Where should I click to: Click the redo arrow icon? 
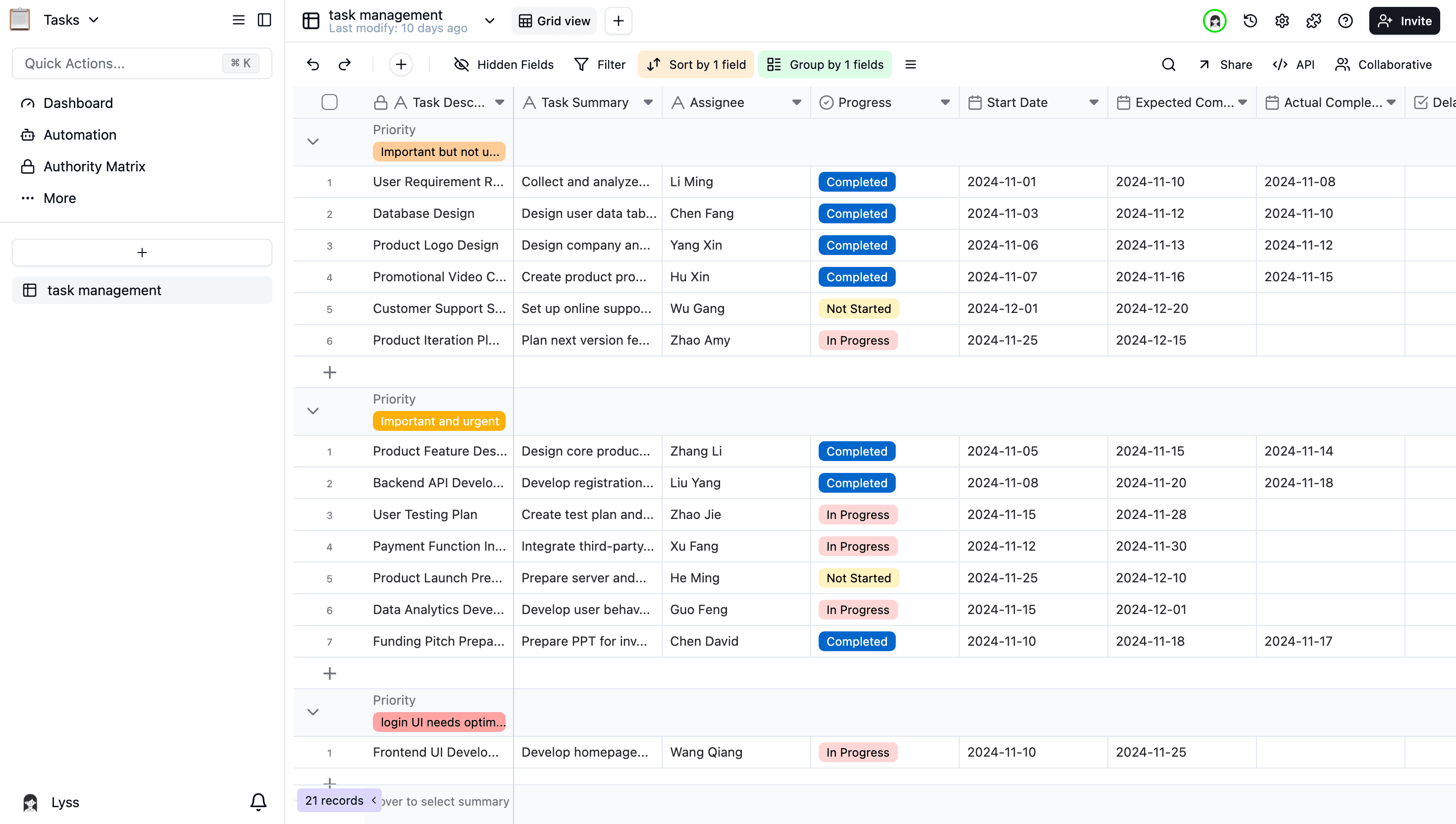click(x=345, y=64)
